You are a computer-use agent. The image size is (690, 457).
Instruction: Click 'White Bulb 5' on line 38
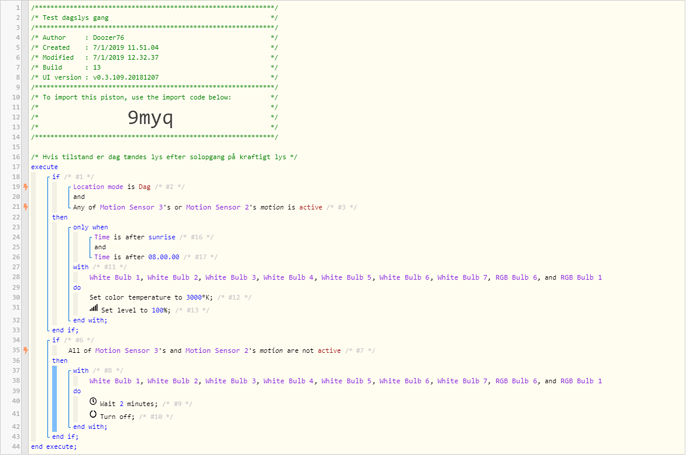click(346, 381)
